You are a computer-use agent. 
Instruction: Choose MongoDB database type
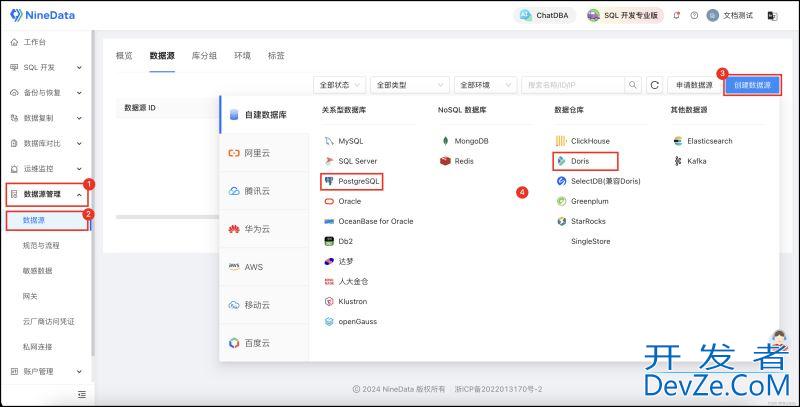tap(465, 141)
